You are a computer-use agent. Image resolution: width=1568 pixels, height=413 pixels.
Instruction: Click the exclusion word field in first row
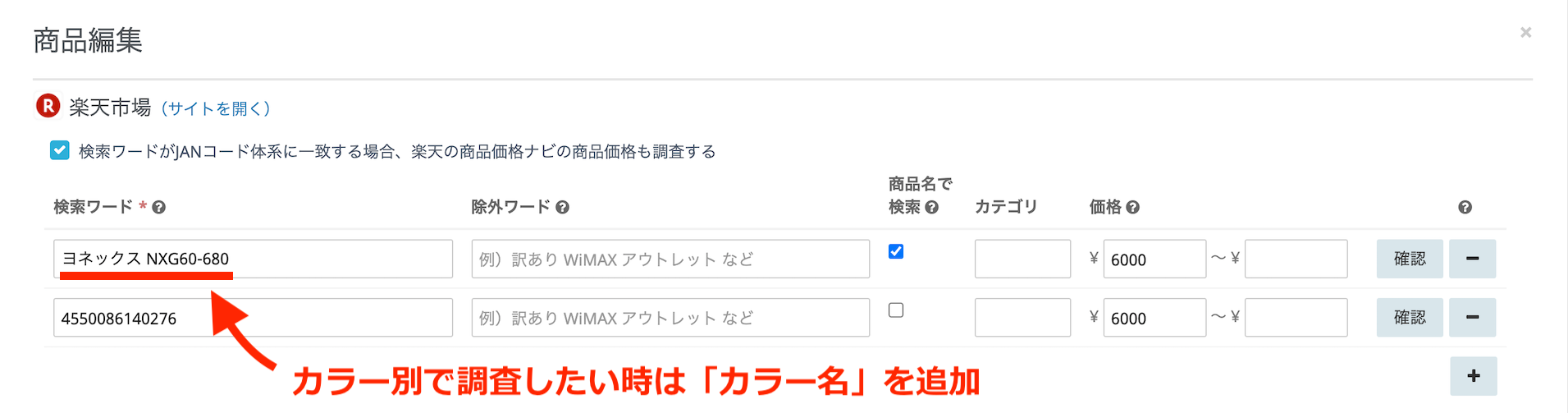click(670, 259)
